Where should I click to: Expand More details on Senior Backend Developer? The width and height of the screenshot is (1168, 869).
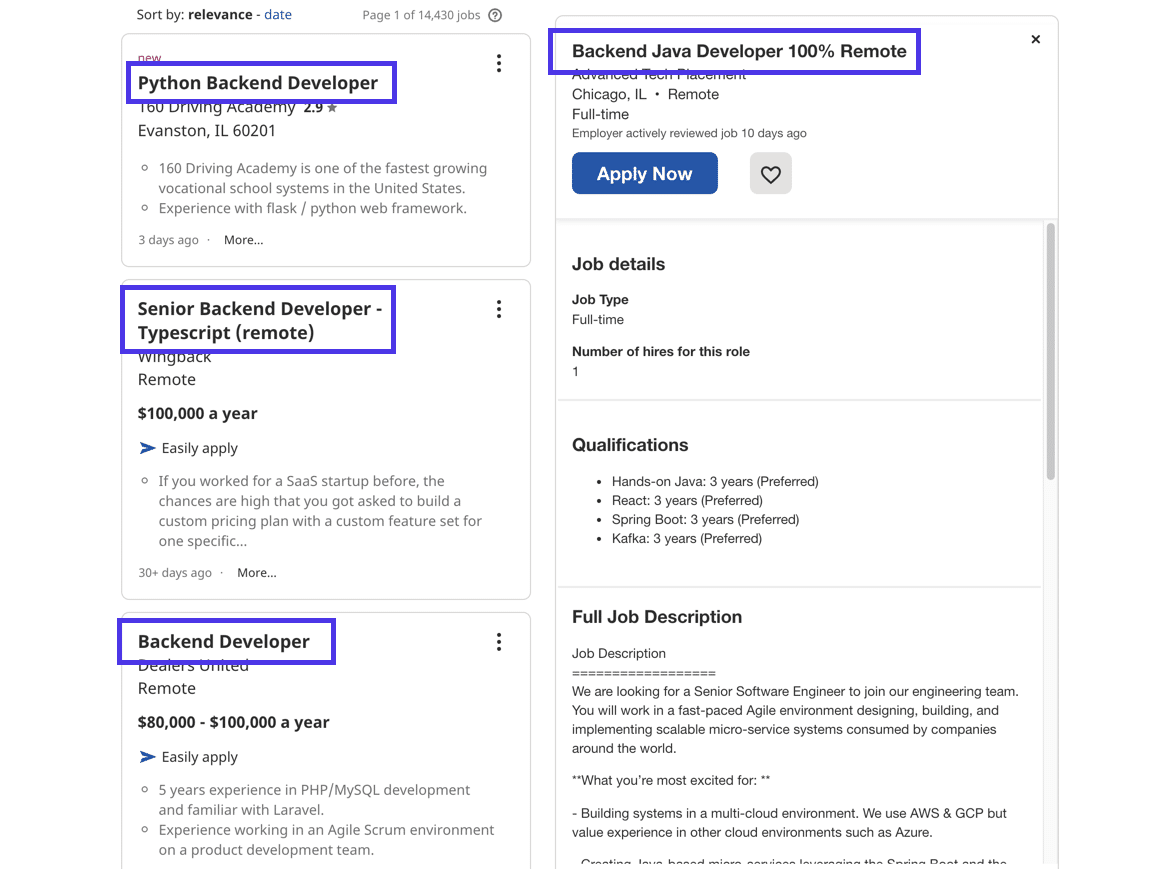pos(256,572)
